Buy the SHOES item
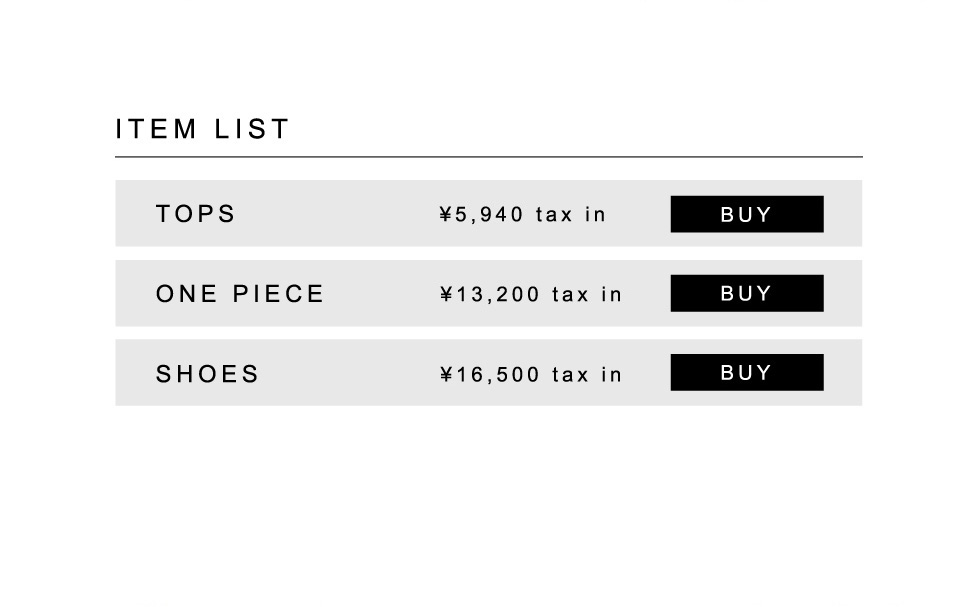 click(x=746, y=373)
